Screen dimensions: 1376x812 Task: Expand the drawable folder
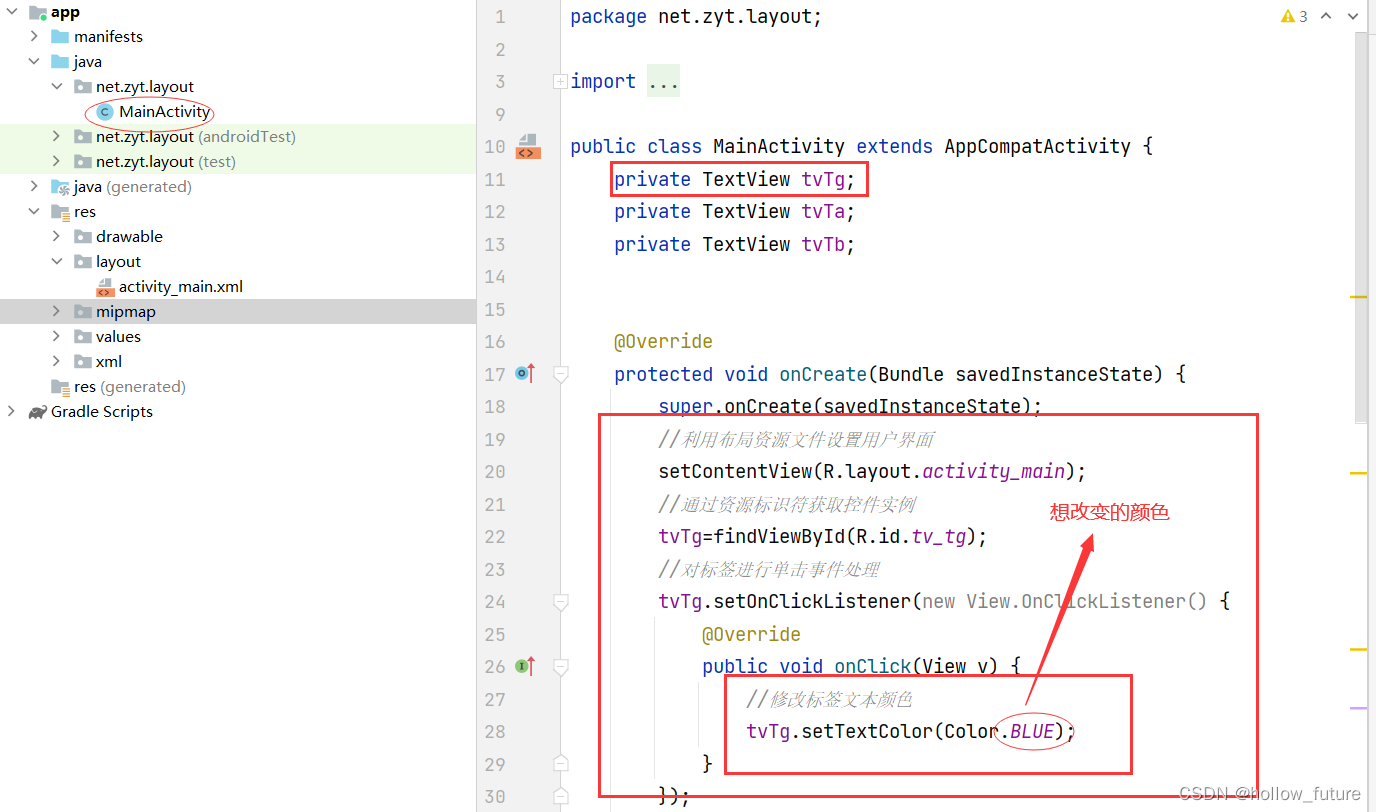[x=57, y=236]
